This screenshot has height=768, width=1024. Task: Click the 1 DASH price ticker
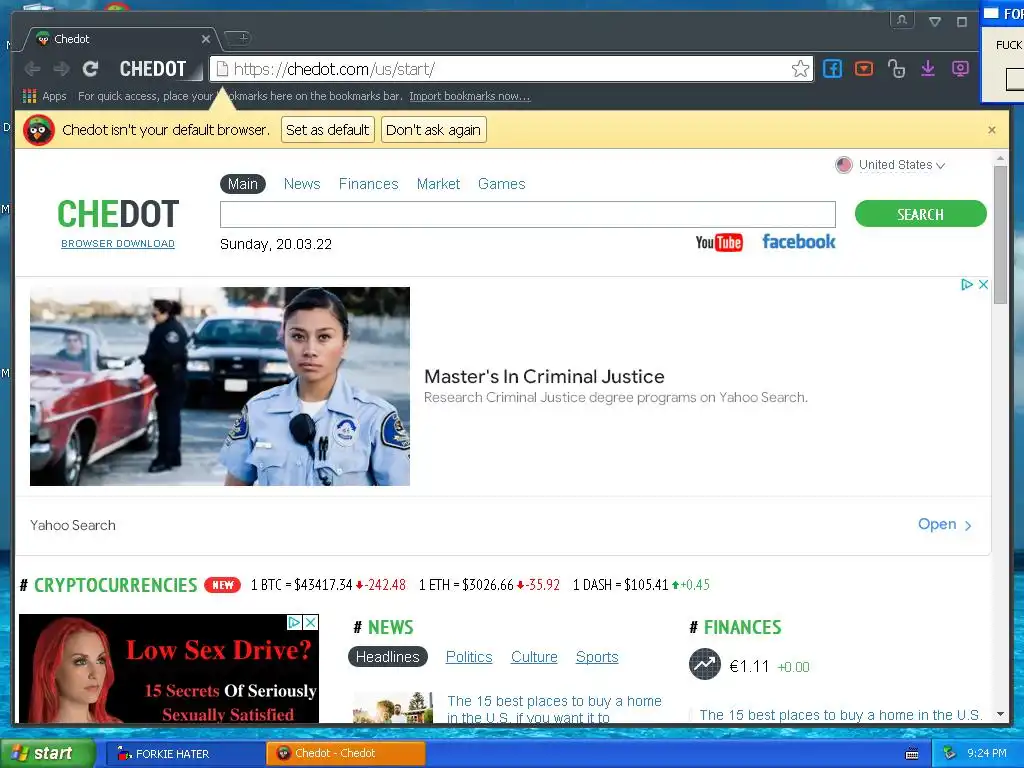tap(641, 585)
